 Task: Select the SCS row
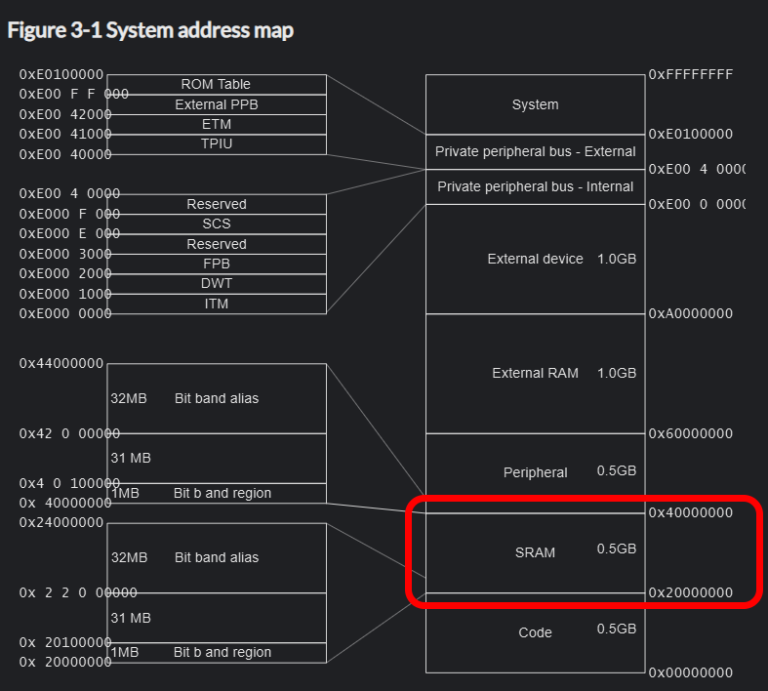(216, 224)
